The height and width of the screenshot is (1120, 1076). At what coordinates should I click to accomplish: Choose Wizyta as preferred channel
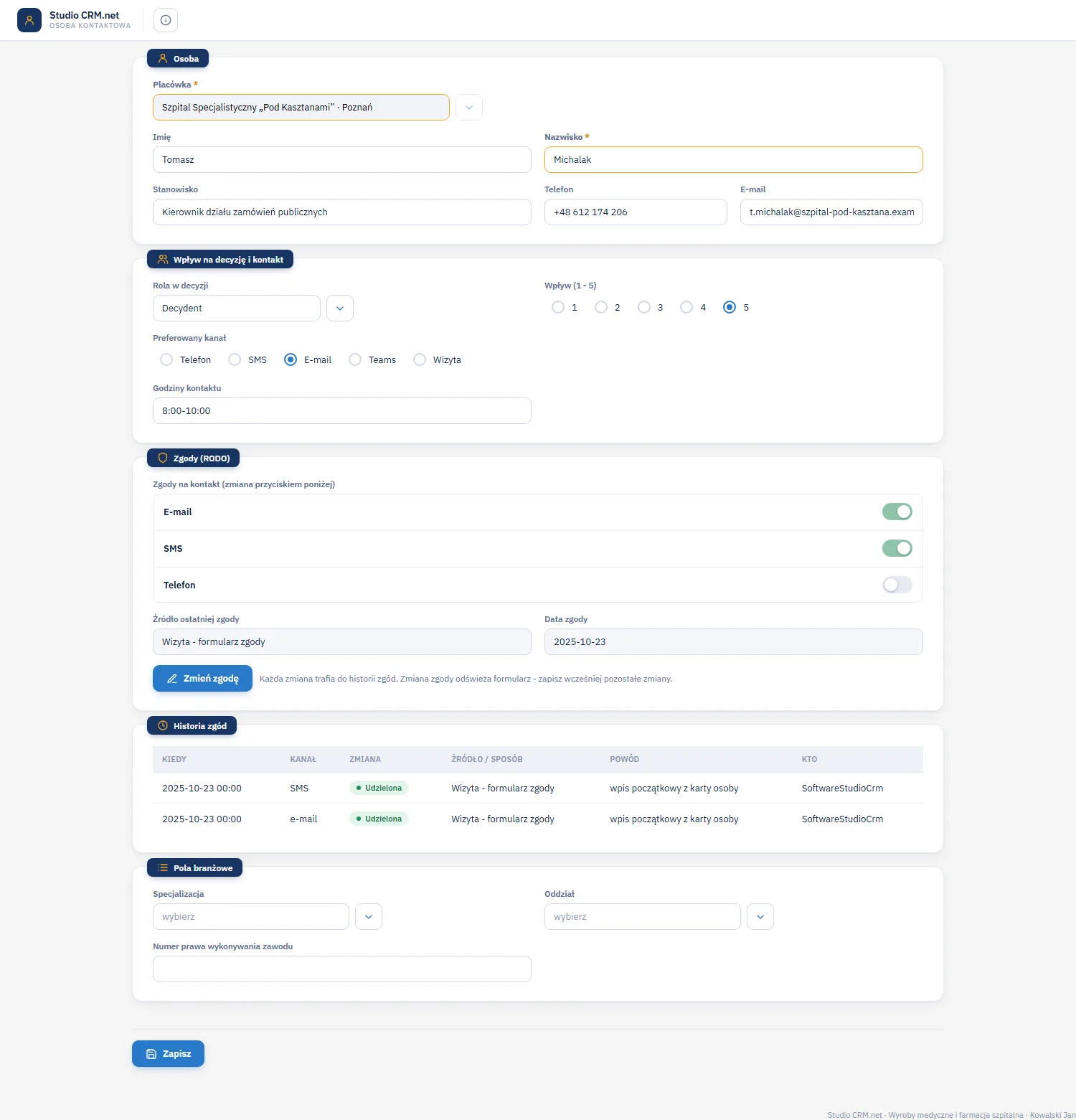(420, 359)
